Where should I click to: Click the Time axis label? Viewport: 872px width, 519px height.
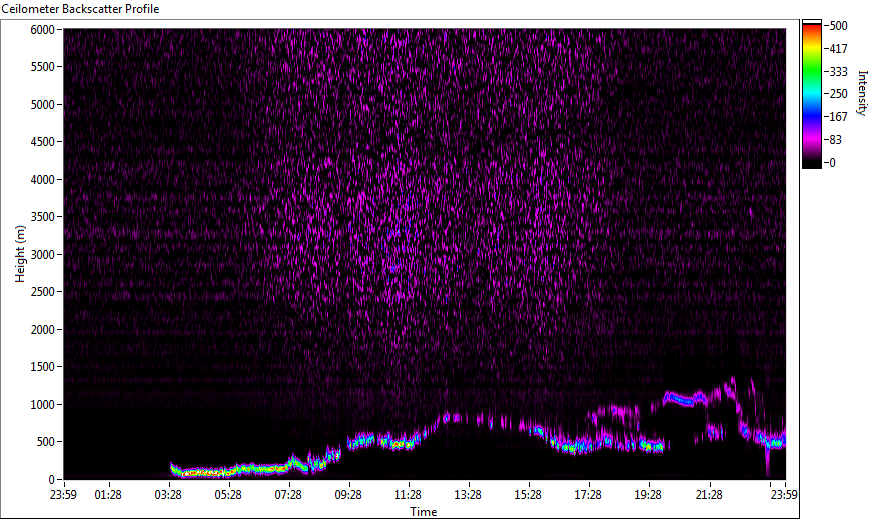point(423,512)
